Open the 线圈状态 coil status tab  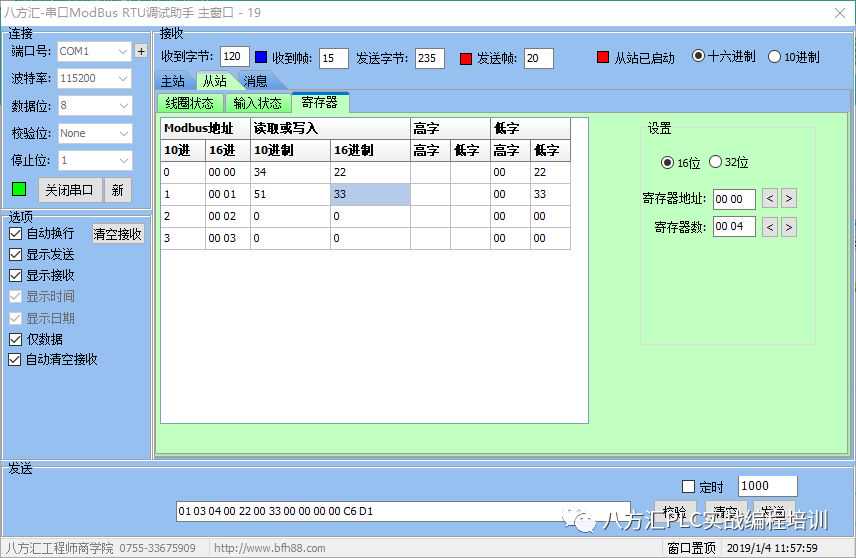189,103
